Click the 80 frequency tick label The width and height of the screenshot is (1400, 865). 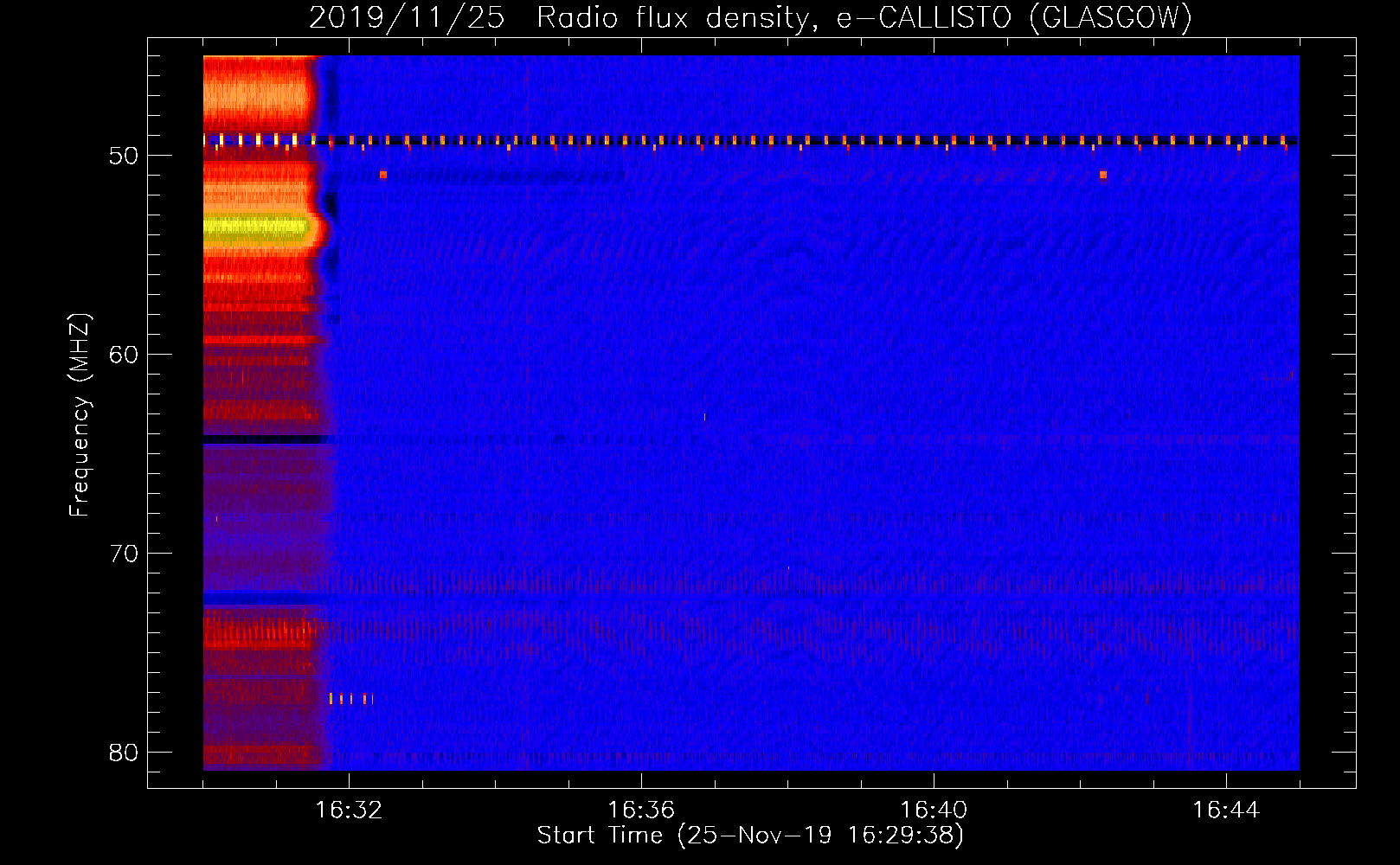pyautogui.click(x=124, y=753)
